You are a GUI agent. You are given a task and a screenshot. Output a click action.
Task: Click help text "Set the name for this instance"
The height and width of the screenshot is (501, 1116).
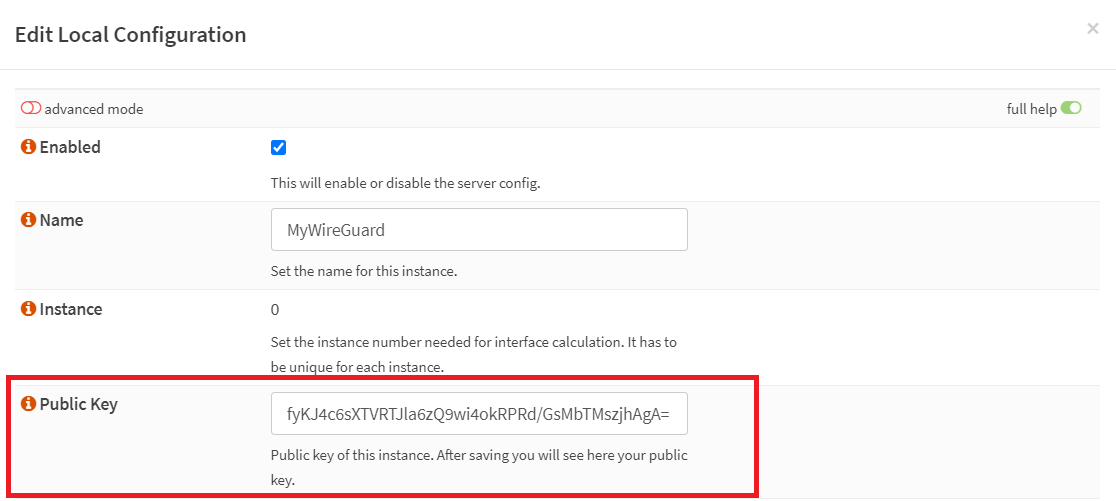click(x=363, y=272)
